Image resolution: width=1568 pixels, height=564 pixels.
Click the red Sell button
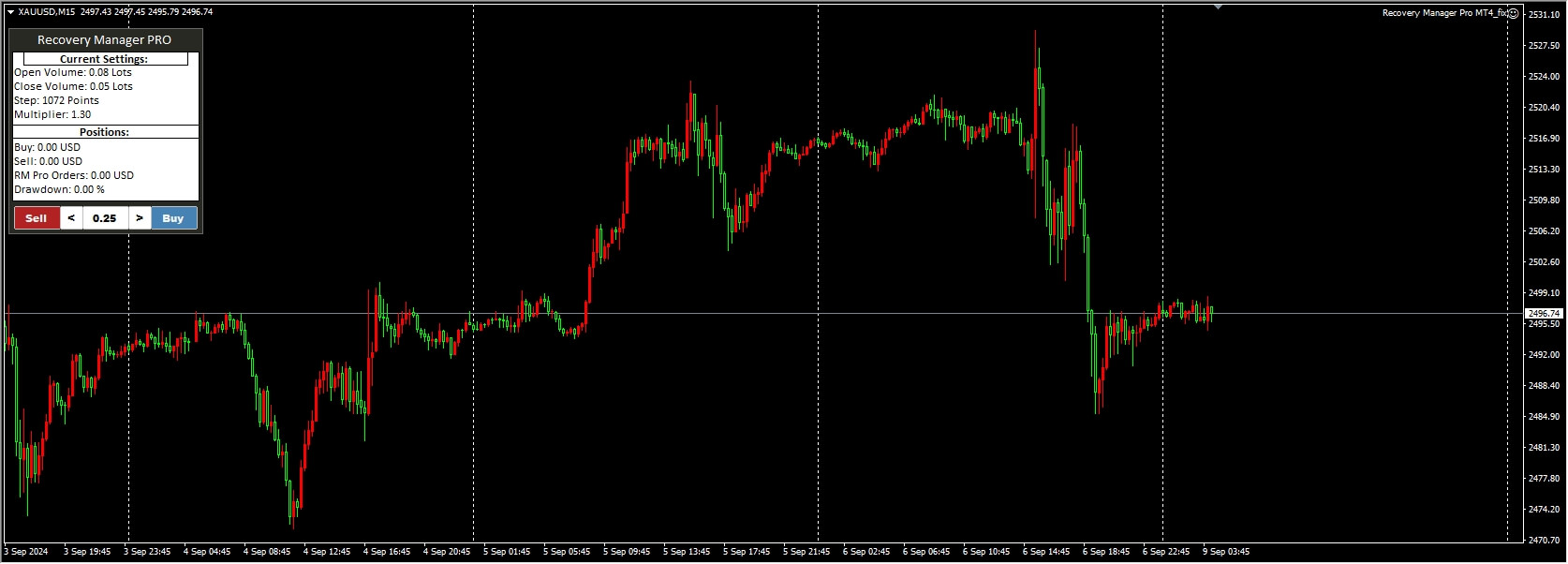pos(37,218)
